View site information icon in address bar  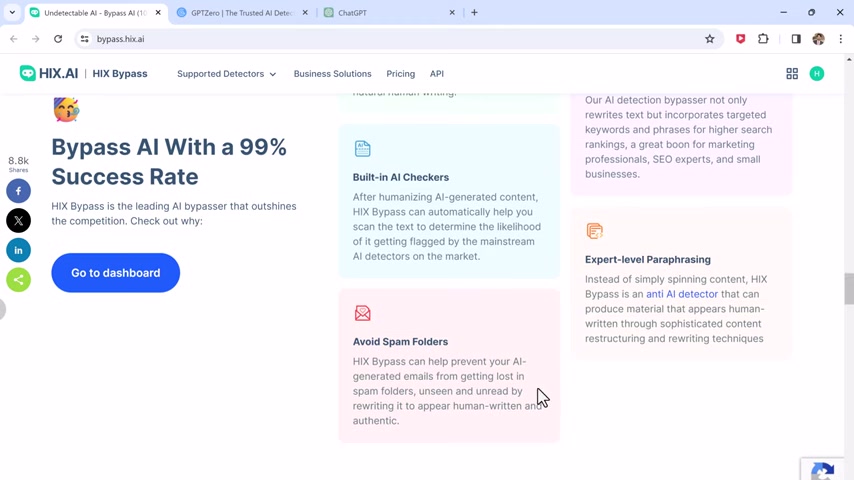click(84, 39)
